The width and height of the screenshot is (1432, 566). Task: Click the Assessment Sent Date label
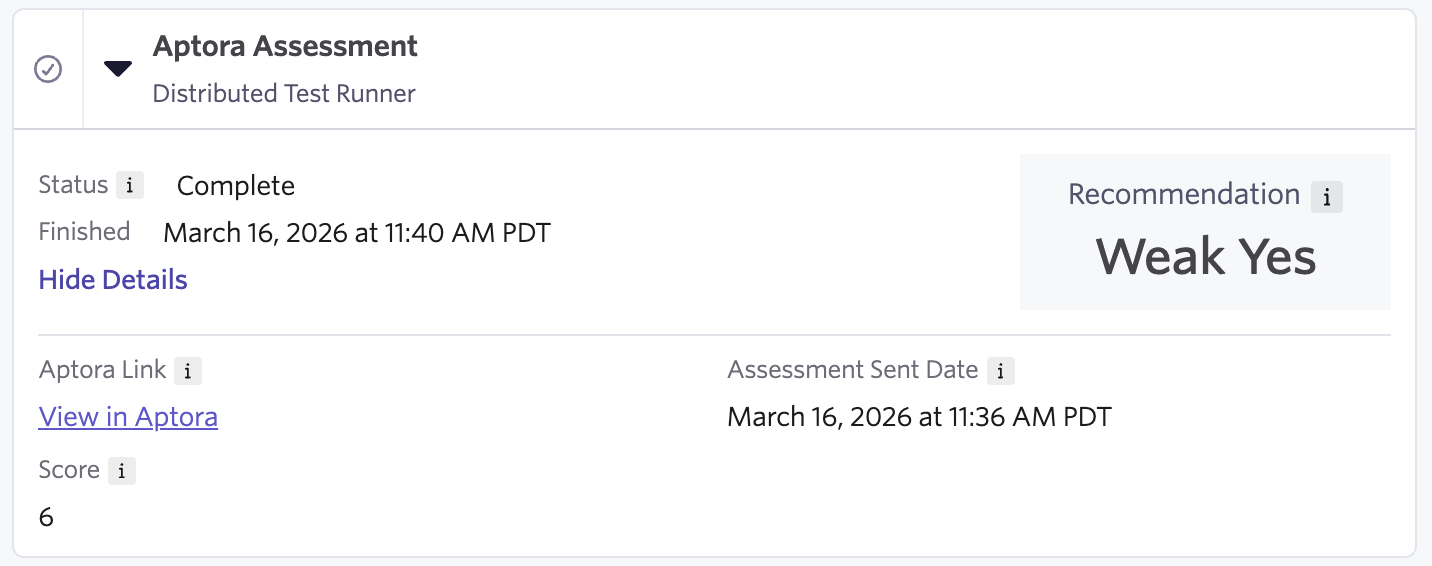click(852, 370)
